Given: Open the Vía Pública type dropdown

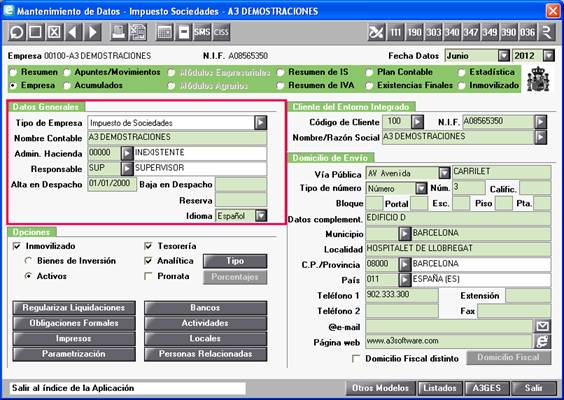Looking at the screenshot, I should [x=445, y=173].
